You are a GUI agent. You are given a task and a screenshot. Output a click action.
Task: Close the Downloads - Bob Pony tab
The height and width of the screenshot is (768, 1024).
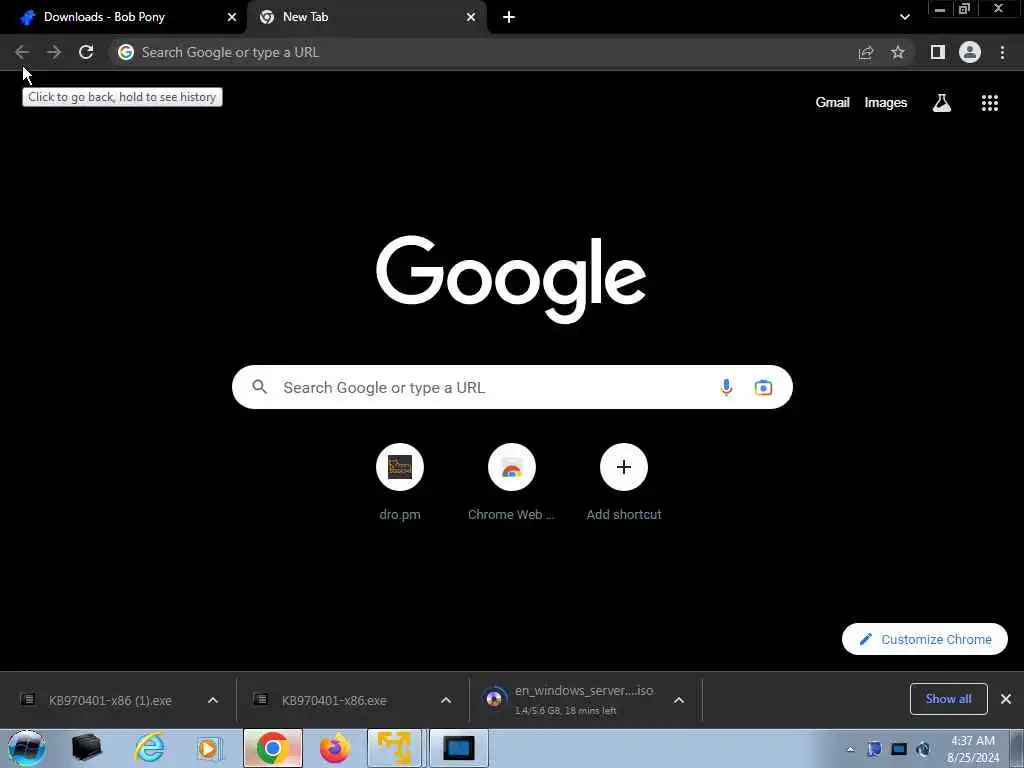(232, 18)
